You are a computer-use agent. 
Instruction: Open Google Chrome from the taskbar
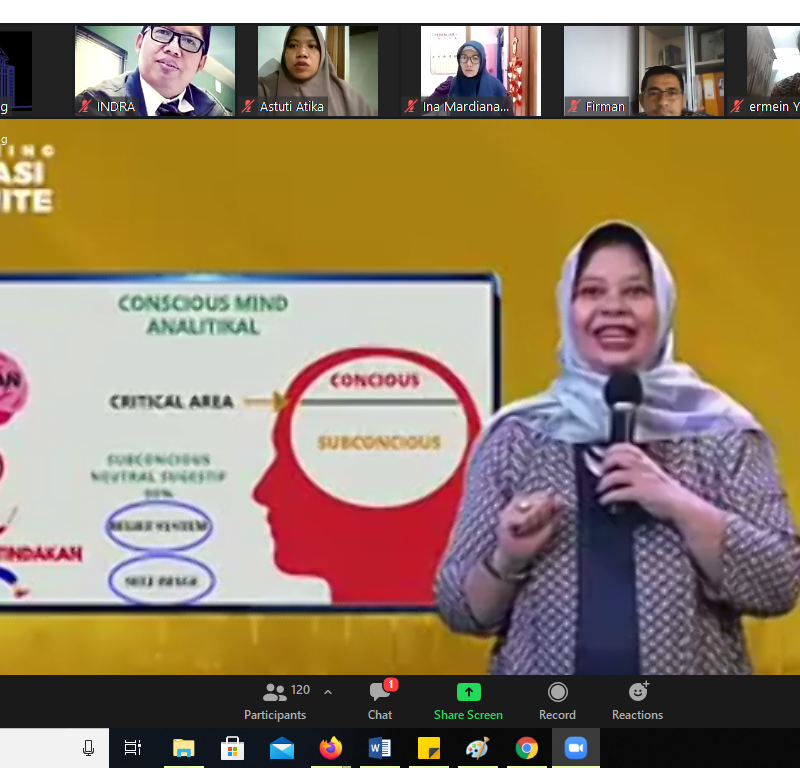[x=527, y=748]
